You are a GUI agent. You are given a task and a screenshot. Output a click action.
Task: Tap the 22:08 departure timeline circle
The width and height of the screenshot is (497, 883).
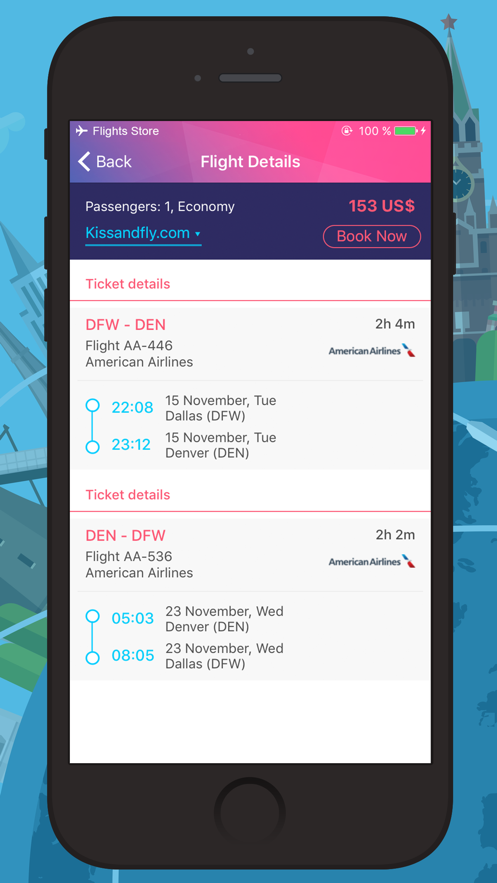point(92,405)
